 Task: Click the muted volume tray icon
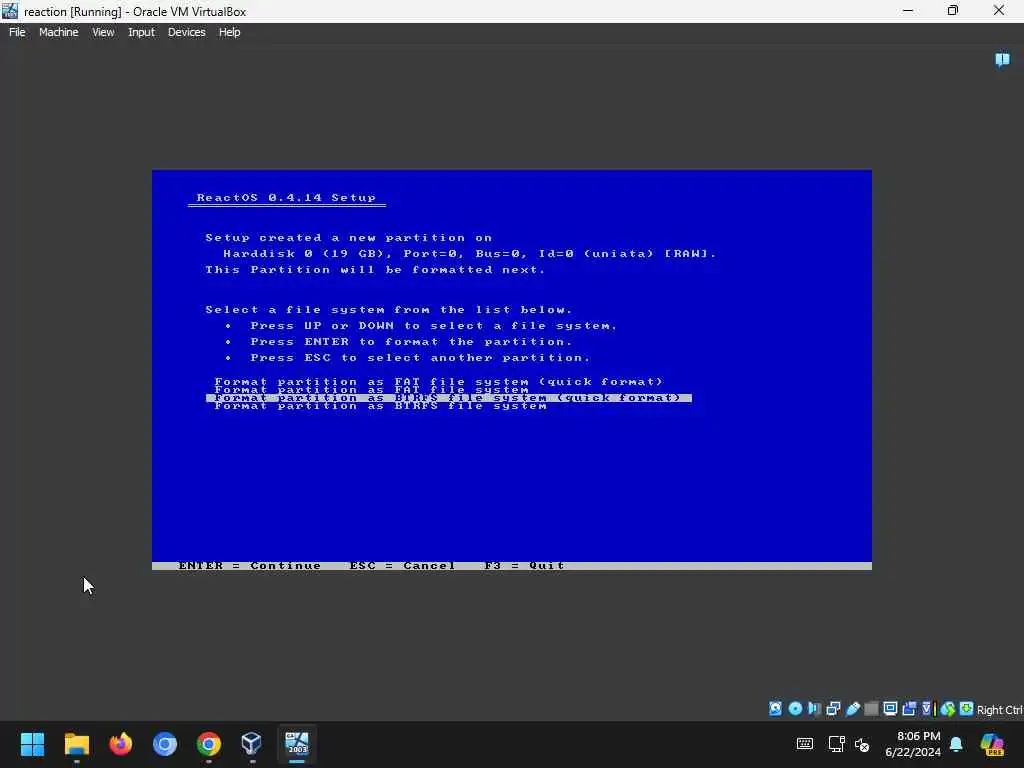click(x=862, y=744)
